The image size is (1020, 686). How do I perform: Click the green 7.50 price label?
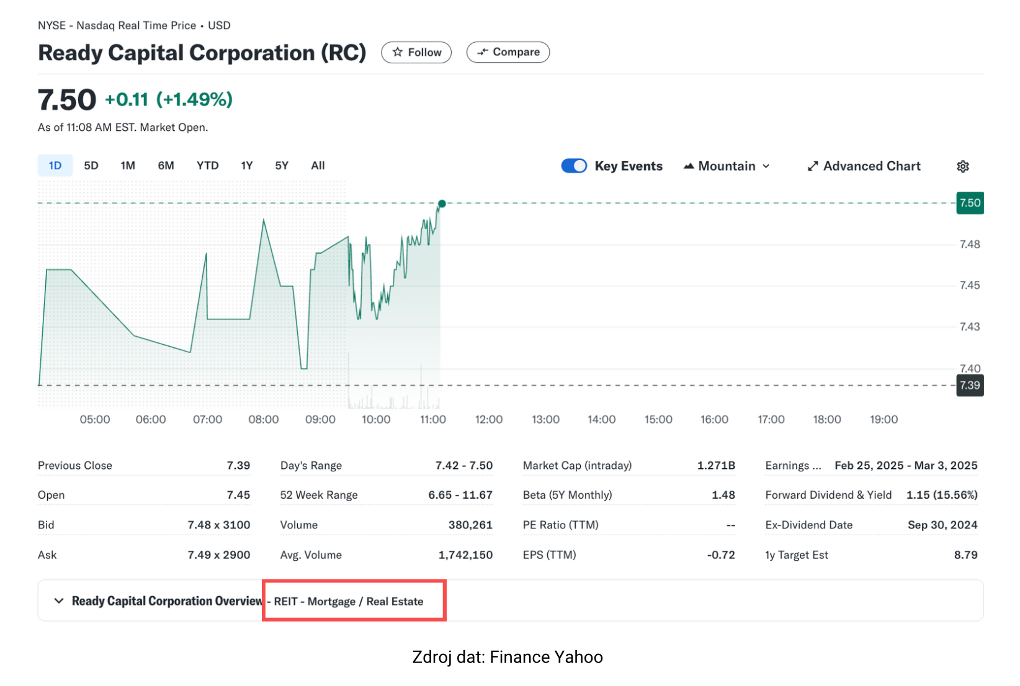pyautogui.click(x=969, y=203)
